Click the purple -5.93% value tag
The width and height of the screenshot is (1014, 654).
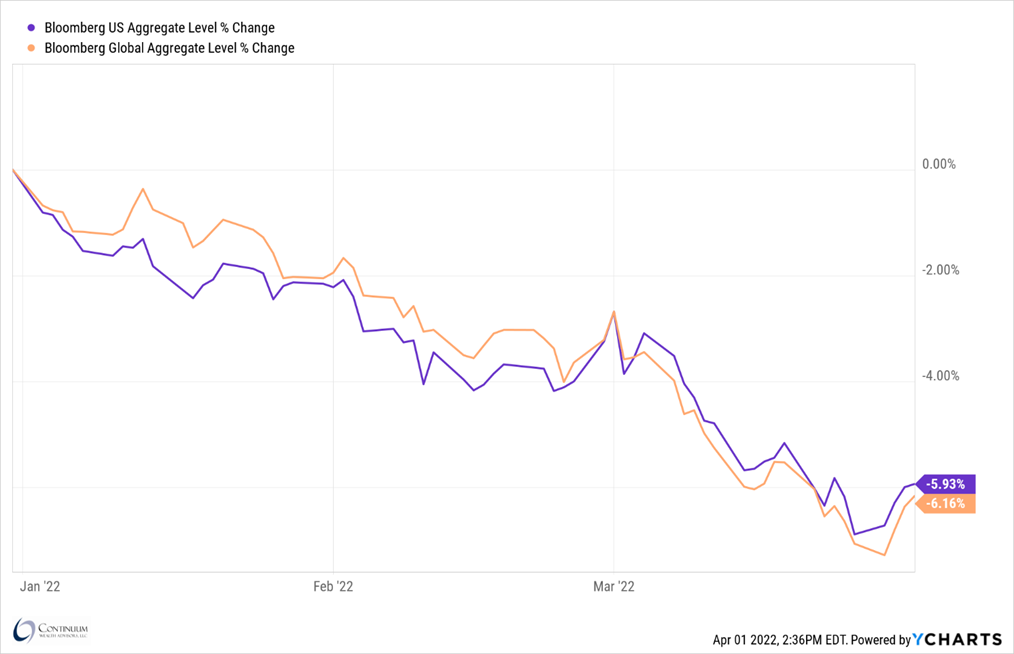pyautogui.click(x=945, y=484)
